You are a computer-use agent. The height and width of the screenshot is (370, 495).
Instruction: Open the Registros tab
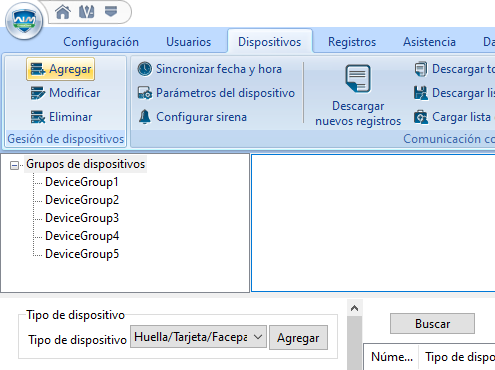coord(352,42)
